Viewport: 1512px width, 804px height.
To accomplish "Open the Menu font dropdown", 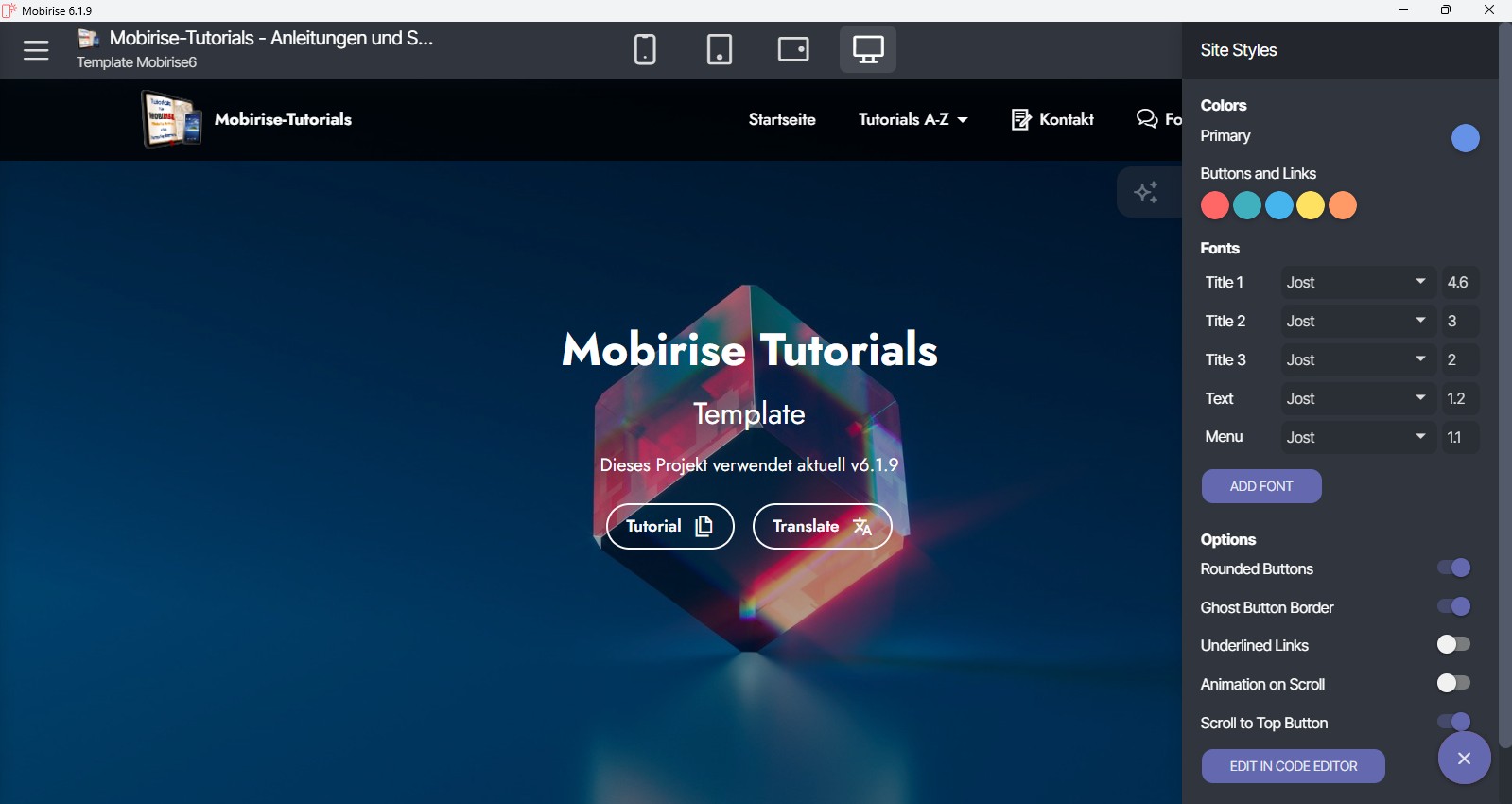I will [x=1357, y=437].
